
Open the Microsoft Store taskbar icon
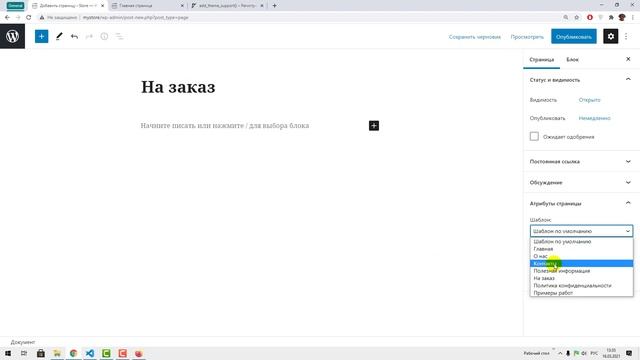40,353
